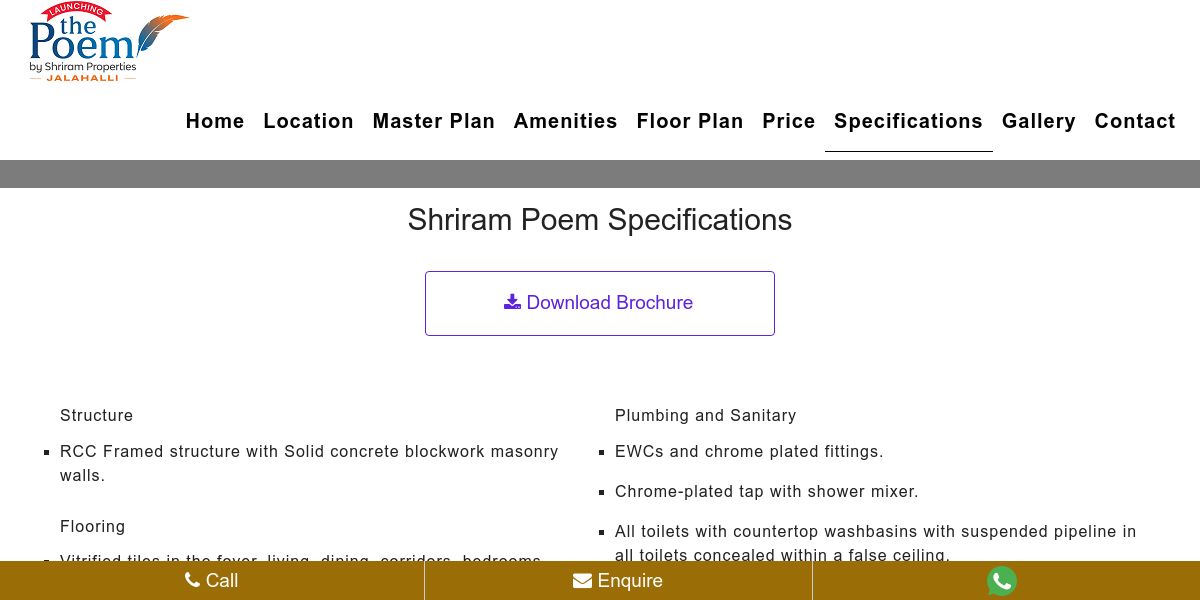The image size is (1200, 600).
Task: Go to the Contact page
Action: pyautogui.click(x=1134, y=121)
